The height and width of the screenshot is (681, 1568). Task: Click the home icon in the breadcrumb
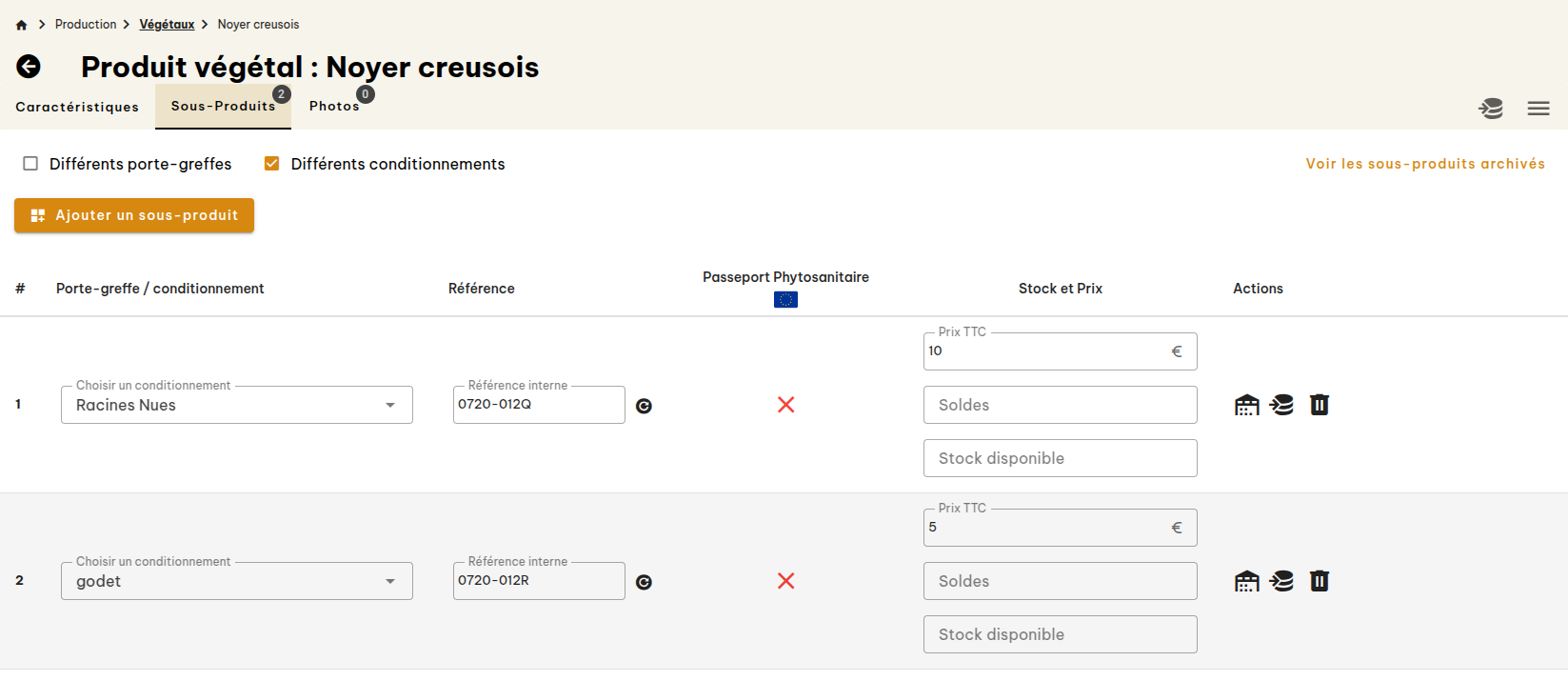21,23
